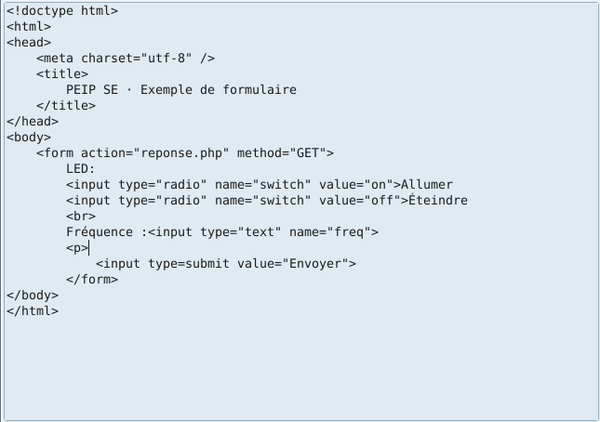Click the closing form tag
Screen dimensions: 600x422
(92, 279)
